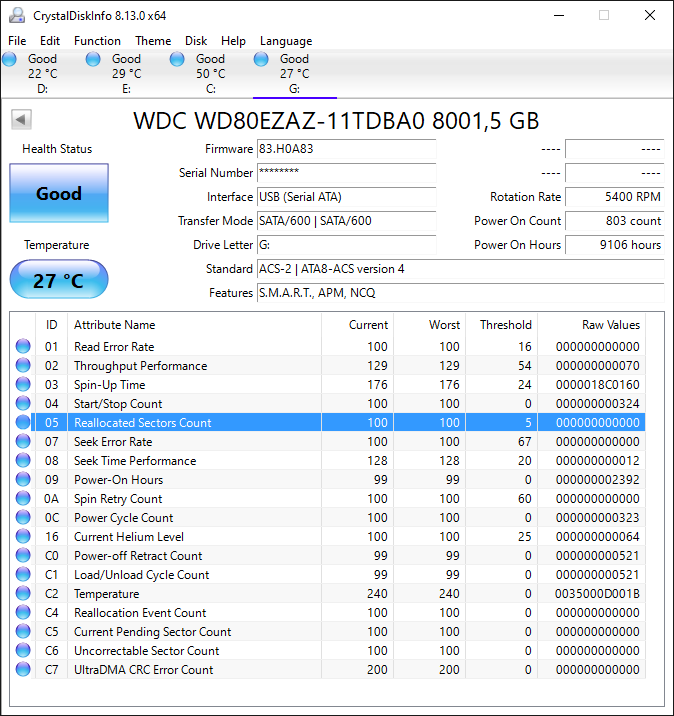Select disk D: at 22 °C
The width and height of the screenshot is (674, 716).
tap(42, 74)
